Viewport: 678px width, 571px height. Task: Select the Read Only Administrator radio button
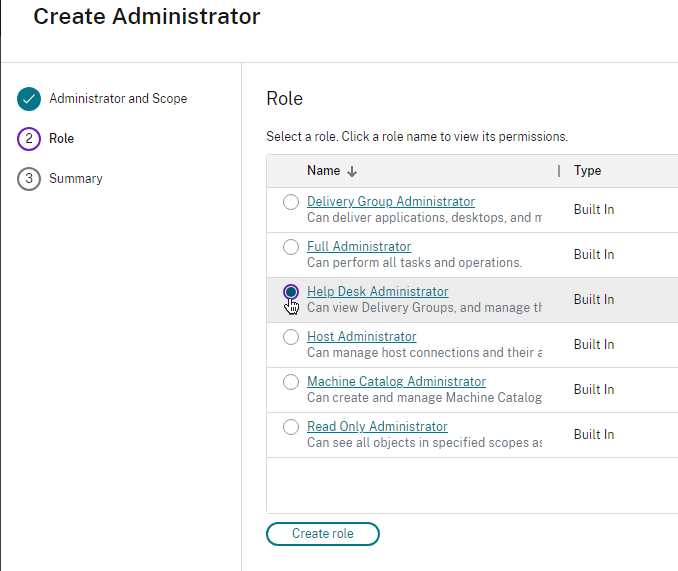291,427
